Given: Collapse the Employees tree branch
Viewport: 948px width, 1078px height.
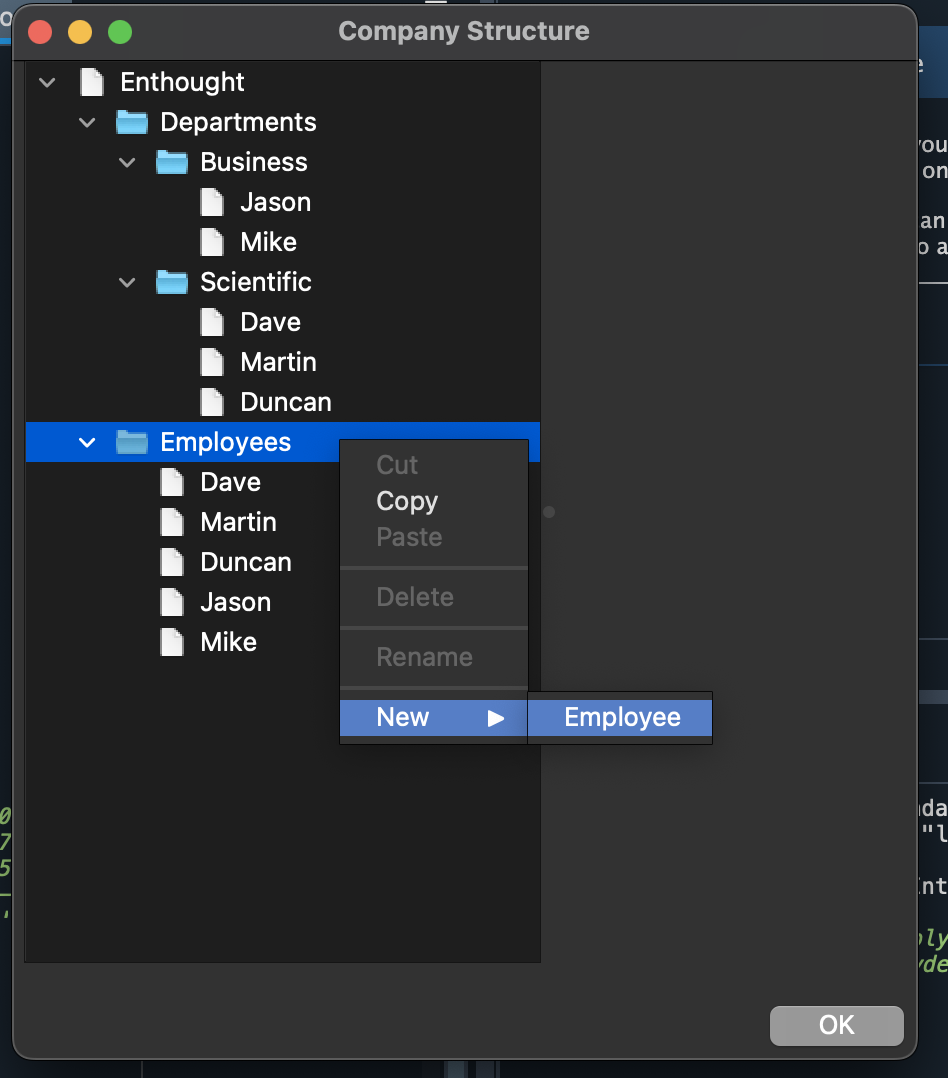Looking at the screenshot, I should click(x=86, y=441).
